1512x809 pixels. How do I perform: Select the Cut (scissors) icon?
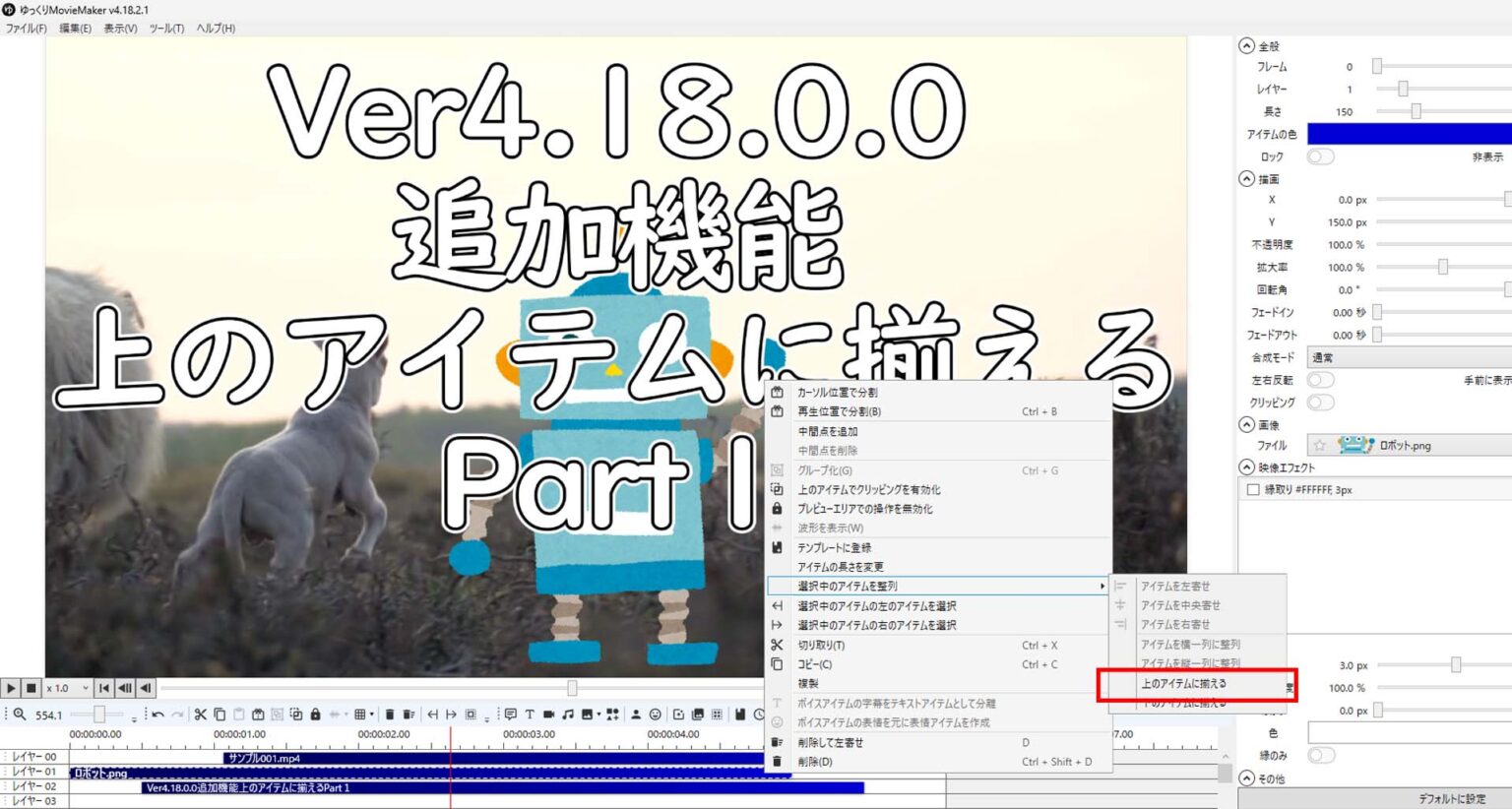pyautogui.click(x=200, y=714)
